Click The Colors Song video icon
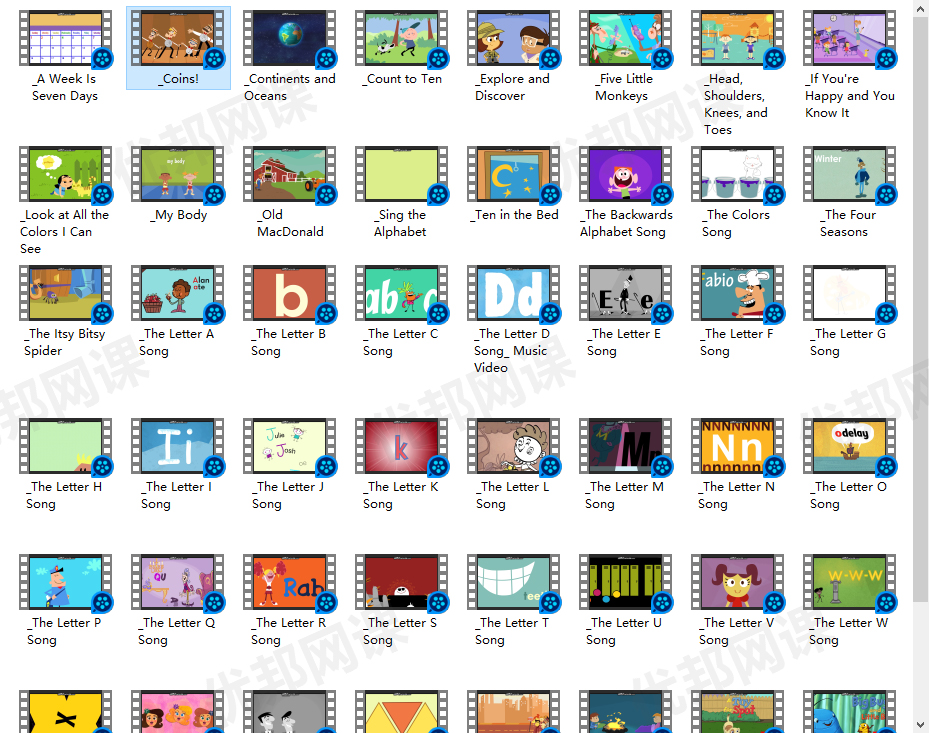The width and height of the screenshot is (929, 733). (738, 174)
